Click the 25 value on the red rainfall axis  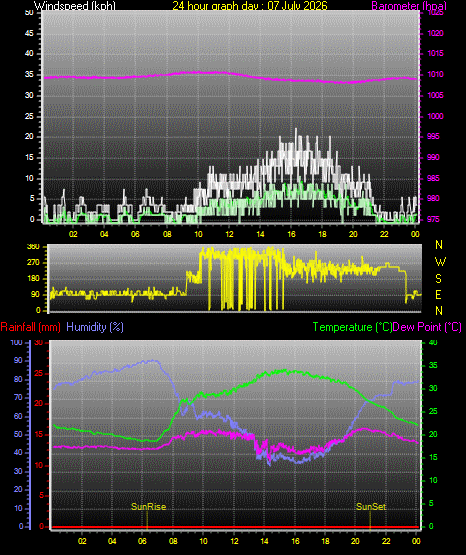(x=39, y=373)
